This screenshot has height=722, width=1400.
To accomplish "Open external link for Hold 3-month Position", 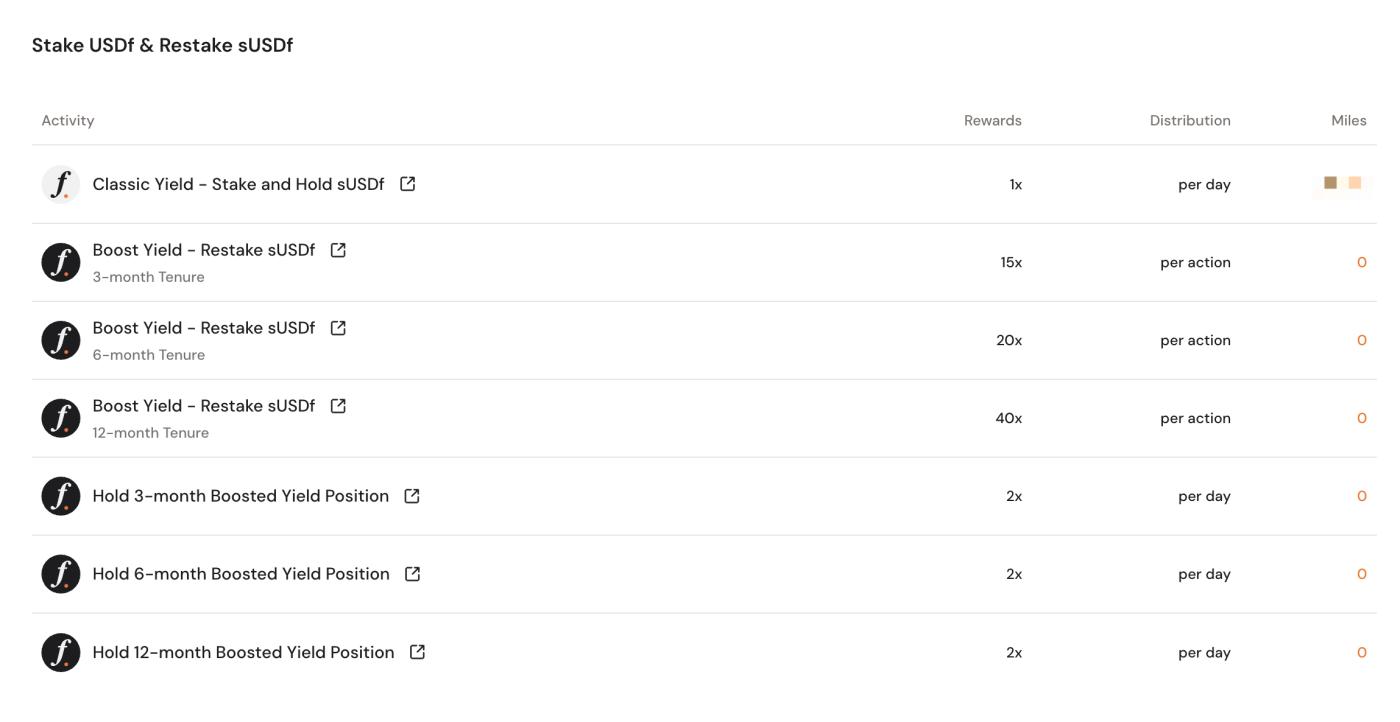I will [412, 496].
